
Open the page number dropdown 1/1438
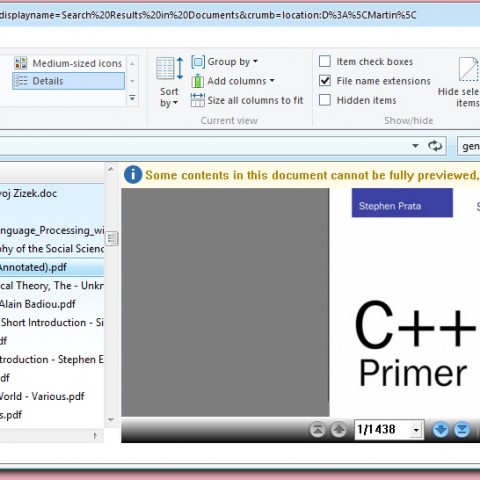tap(416, 430)
